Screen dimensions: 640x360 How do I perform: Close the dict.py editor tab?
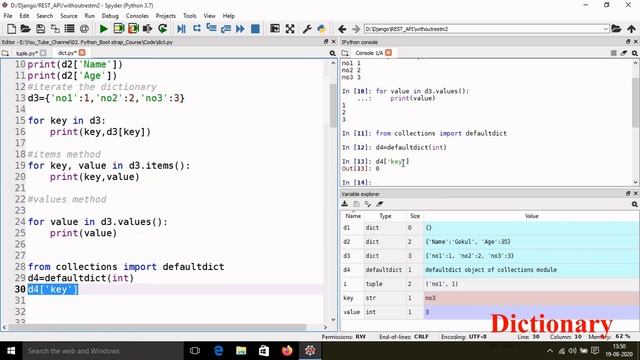82,53
